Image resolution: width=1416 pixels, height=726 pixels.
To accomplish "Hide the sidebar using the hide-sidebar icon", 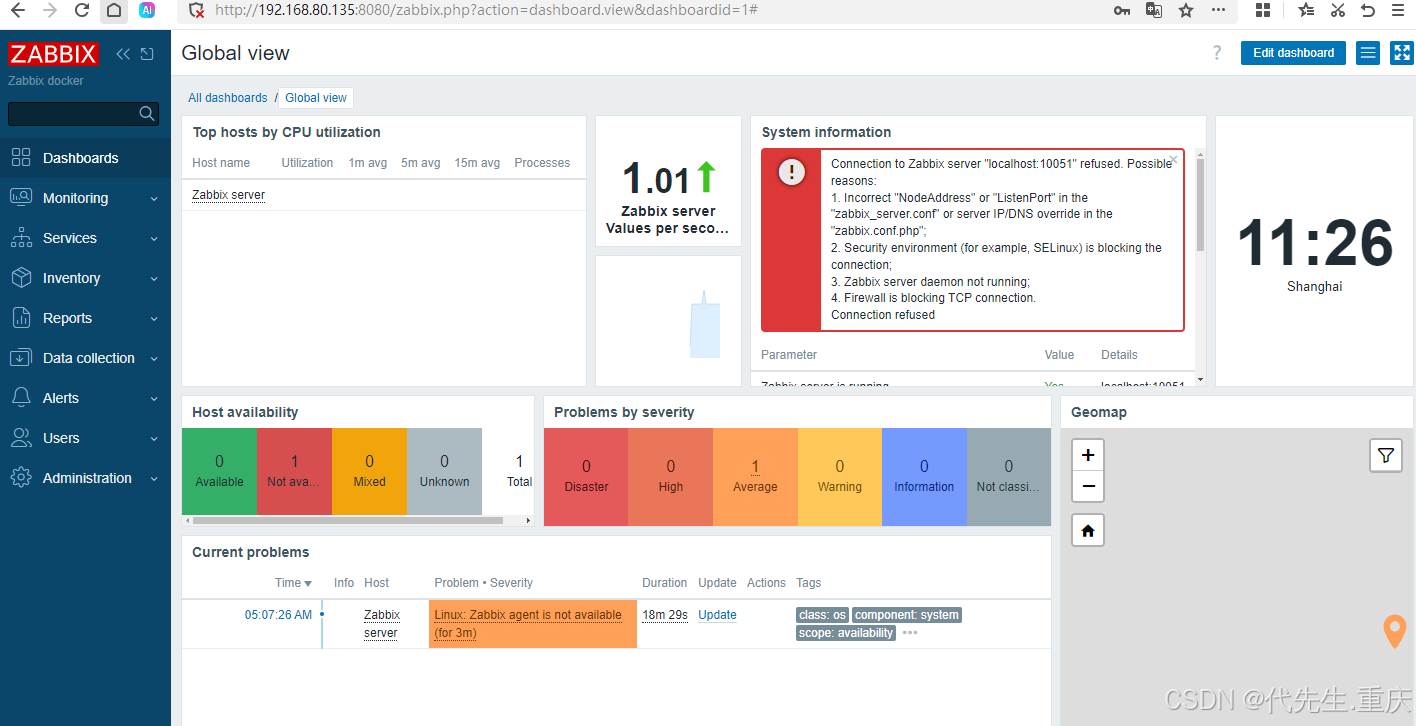I will click(146, 54).
